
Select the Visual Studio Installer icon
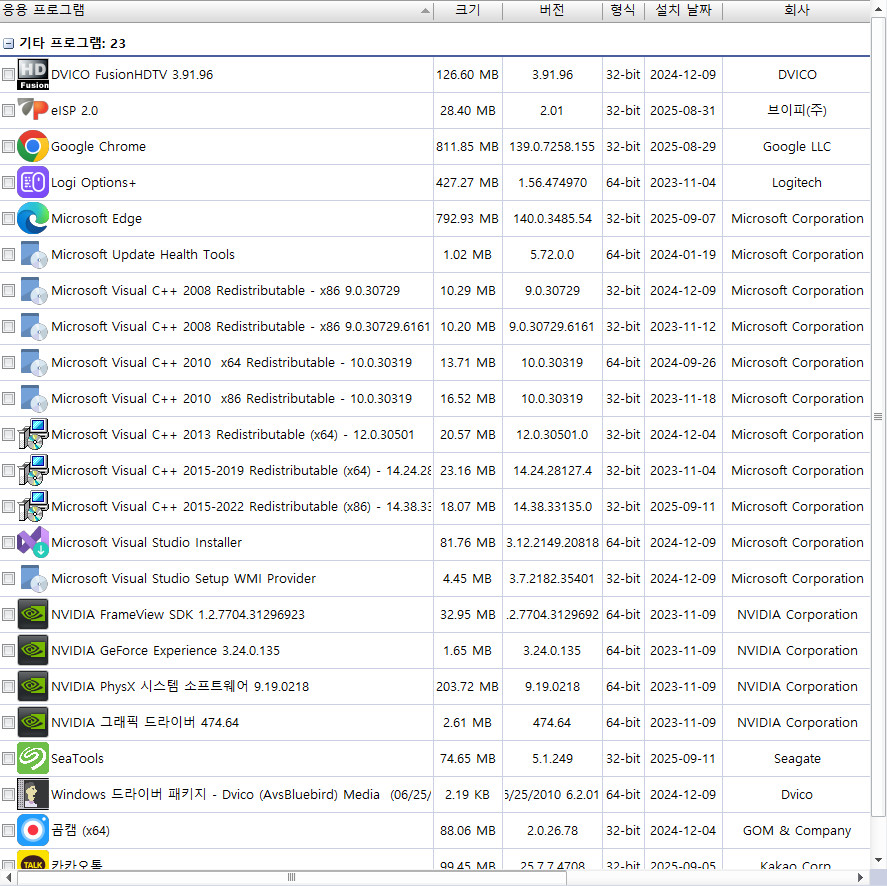33,543
